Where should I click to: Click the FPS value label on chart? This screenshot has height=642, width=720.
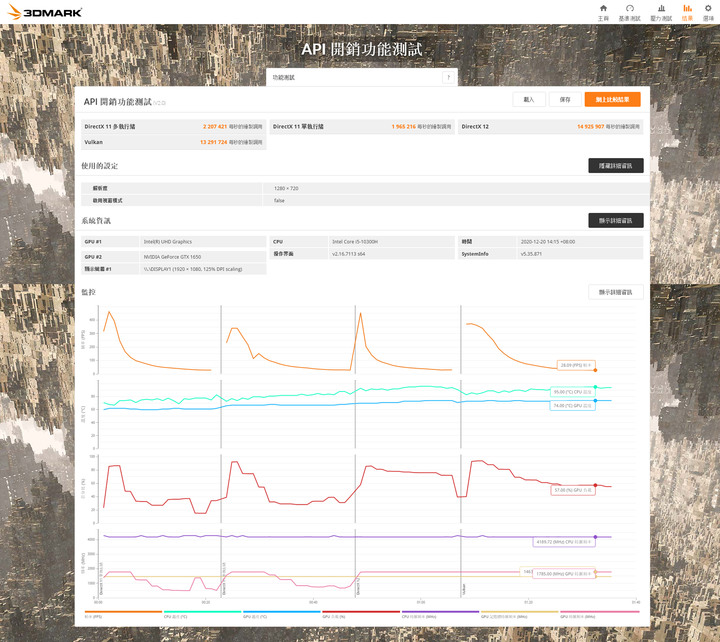click(577, 365)
